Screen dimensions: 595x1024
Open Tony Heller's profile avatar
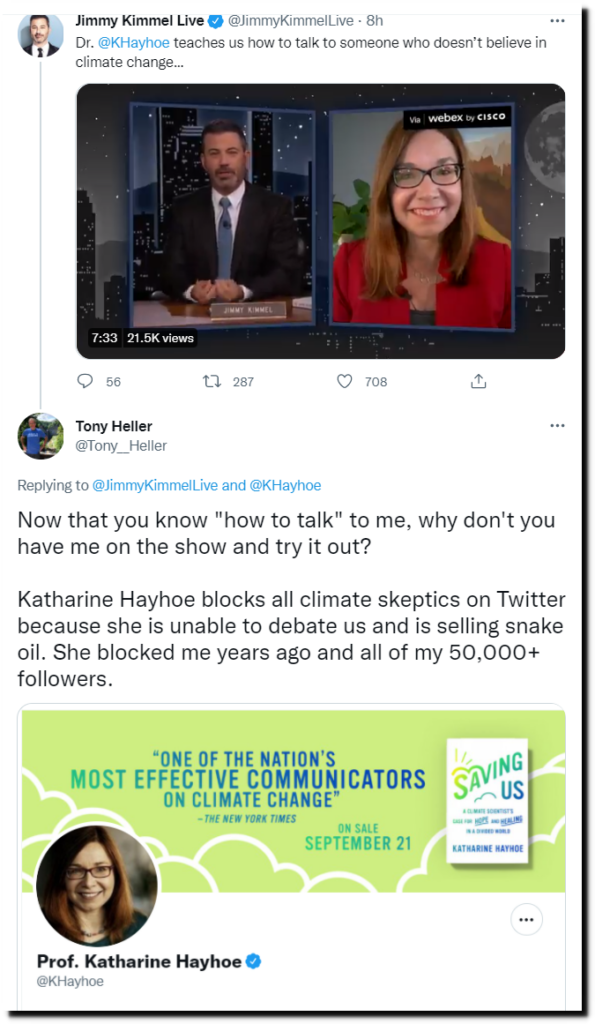tap(40, 436)
